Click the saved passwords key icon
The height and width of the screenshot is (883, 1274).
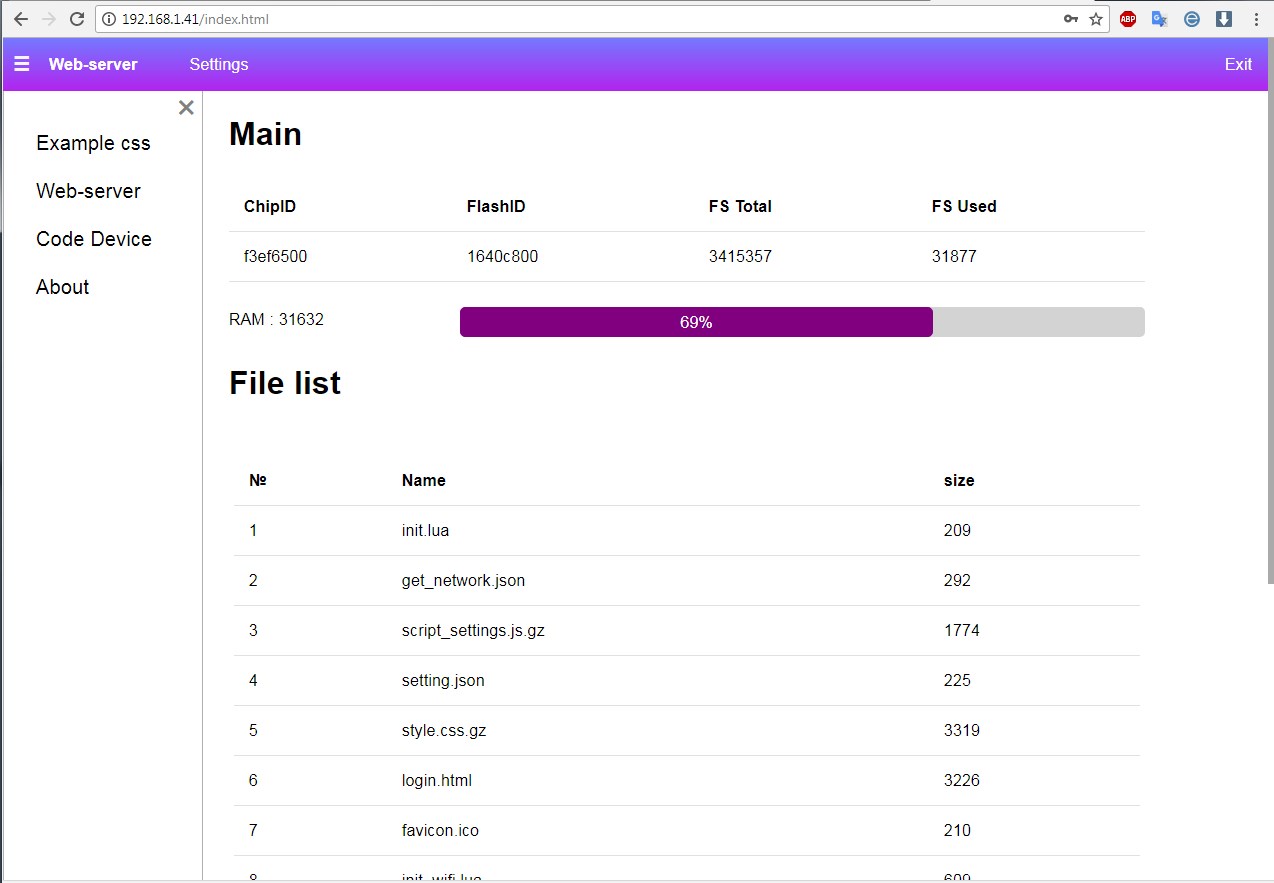click(x=1070, y=18)
